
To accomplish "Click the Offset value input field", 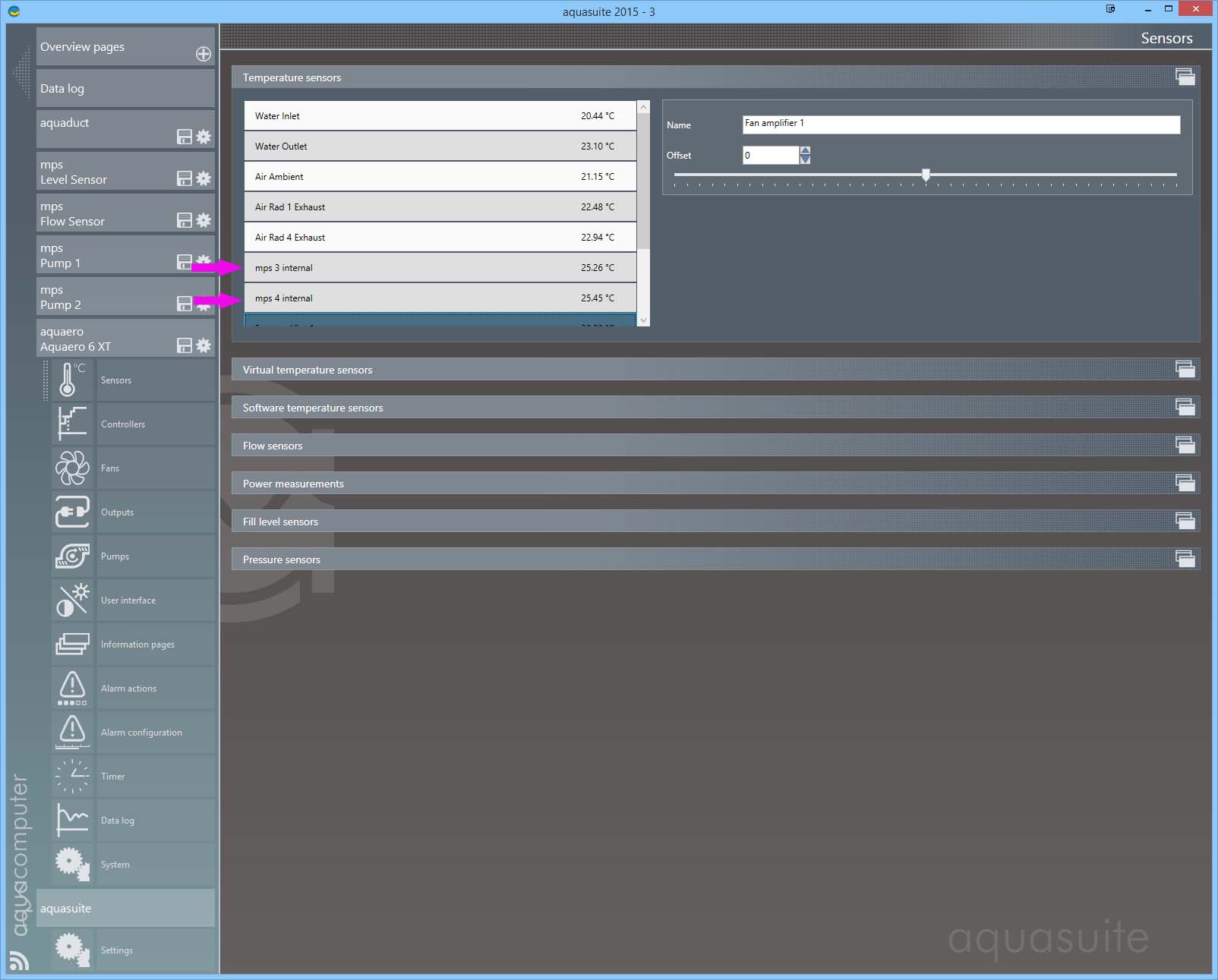I will click(771, 155).
